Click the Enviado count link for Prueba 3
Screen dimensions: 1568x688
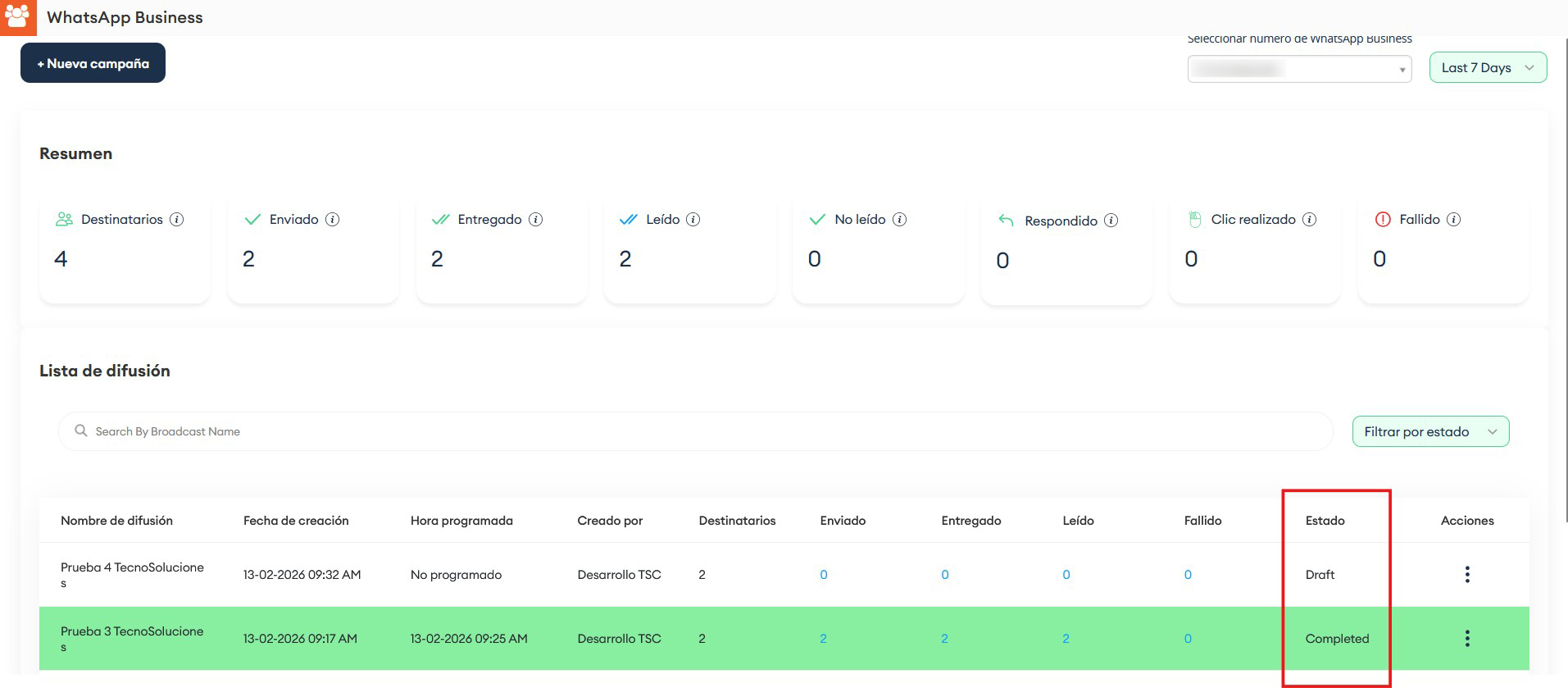tap(823, 639)
